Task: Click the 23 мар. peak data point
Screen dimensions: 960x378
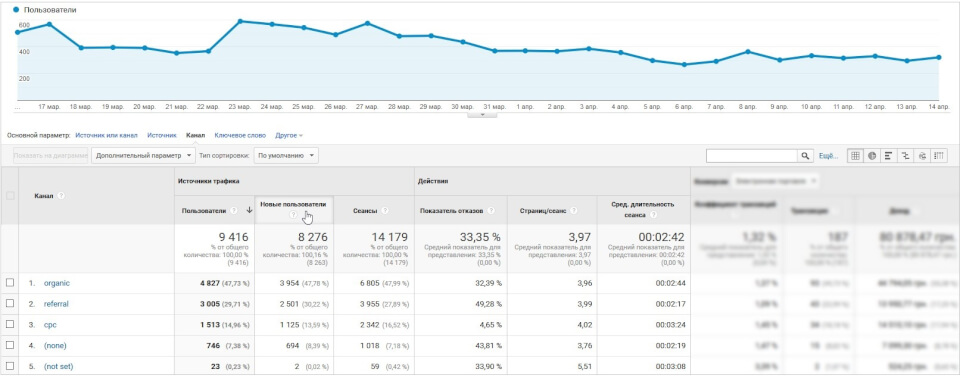Action: point(240,21)
